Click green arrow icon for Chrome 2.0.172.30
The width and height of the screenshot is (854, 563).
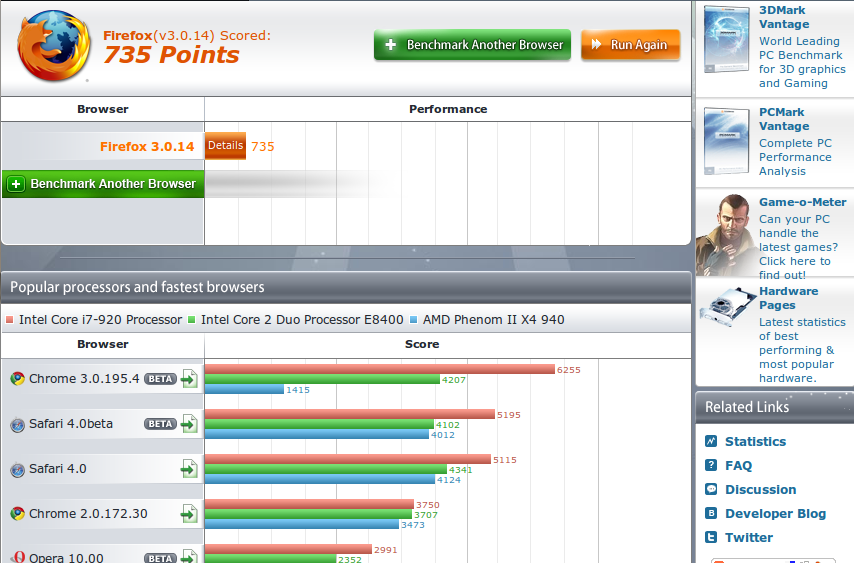click(189, 513)
